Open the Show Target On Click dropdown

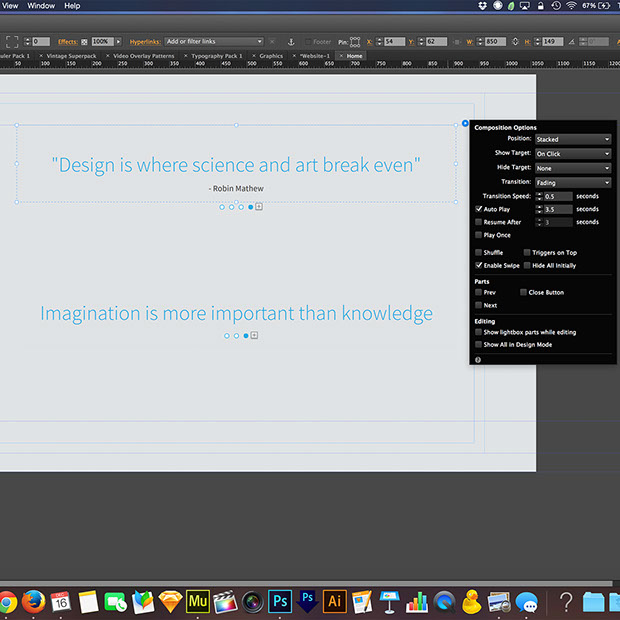(573, 154)
